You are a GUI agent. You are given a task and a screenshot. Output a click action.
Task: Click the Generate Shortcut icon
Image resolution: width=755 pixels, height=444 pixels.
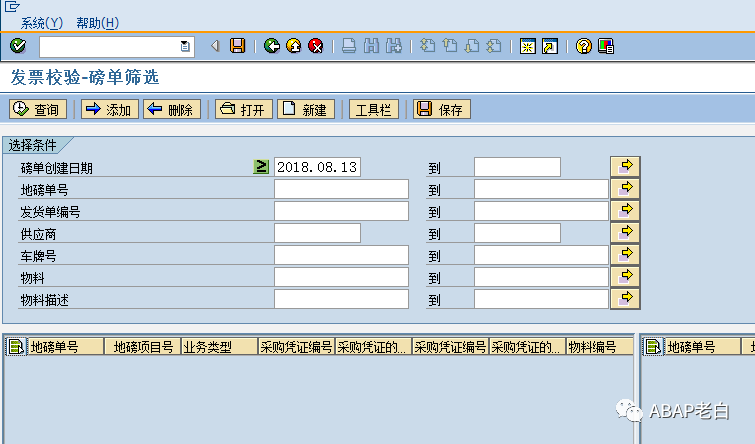(x=550, y=46)
